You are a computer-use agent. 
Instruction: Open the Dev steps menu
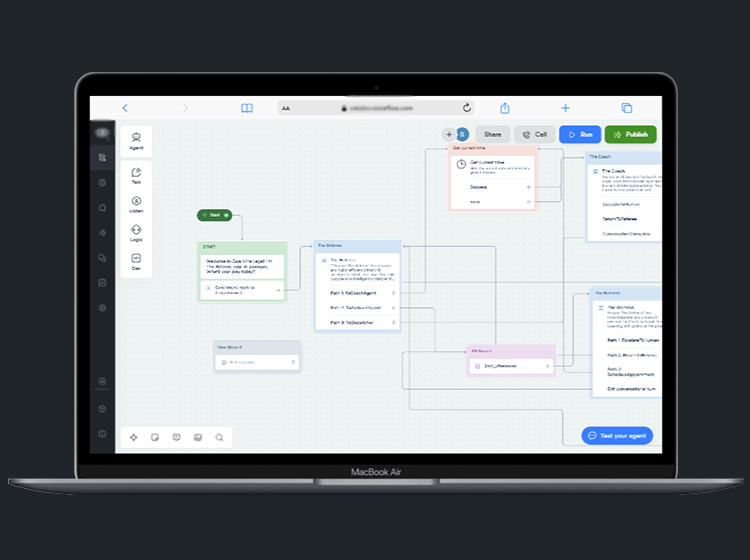136,262
